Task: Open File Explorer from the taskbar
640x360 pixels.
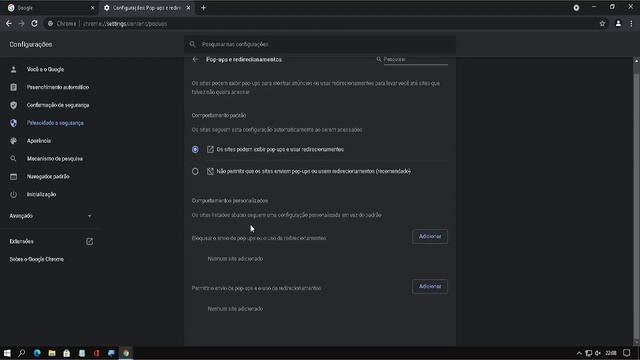Action: [52, 353]
